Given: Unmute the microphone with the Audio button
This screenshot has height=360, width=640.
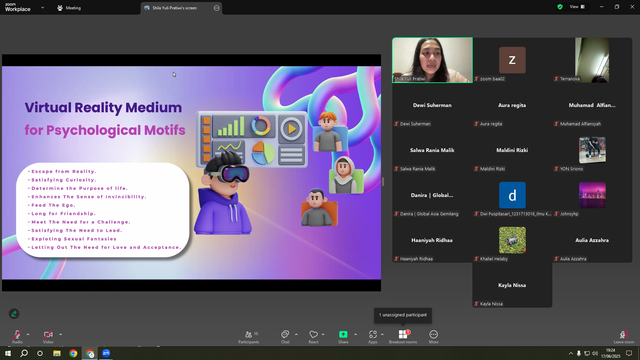Looking at the screenshot, I should pyautogui.click(x=17, y=336).
